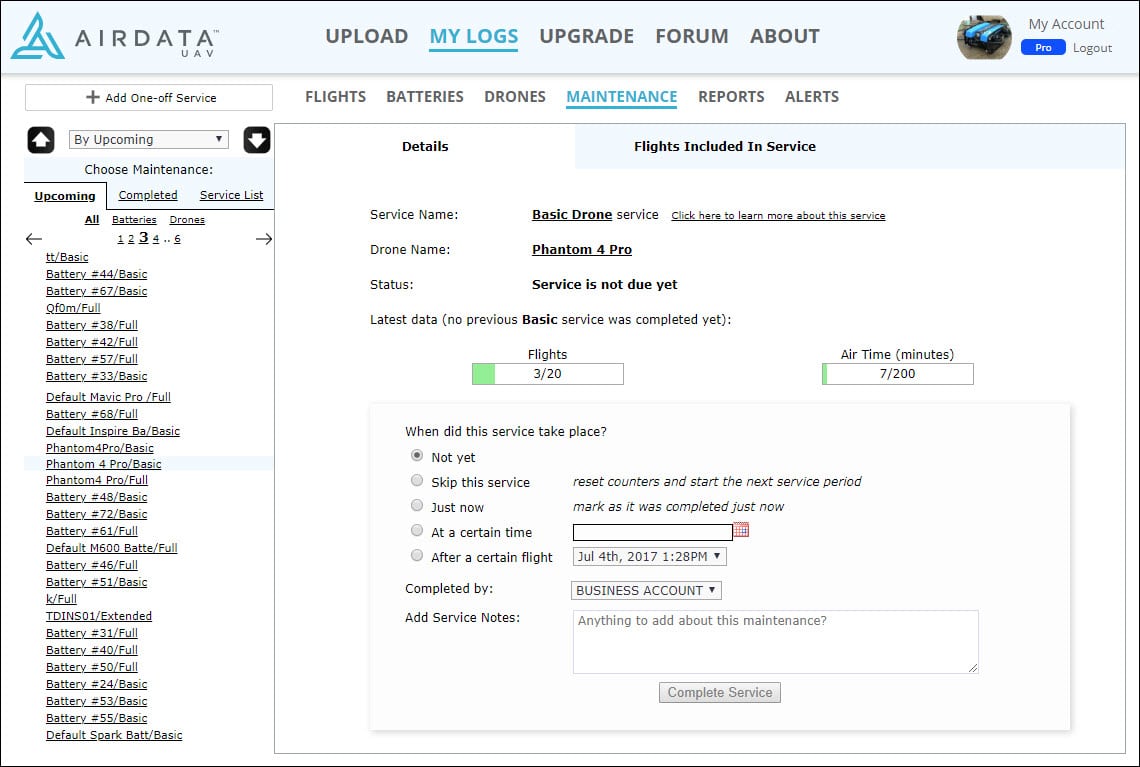1140x767 pixels.
Task: Open the Phantom 4 Pro drone name link
Action: pyautogui.click(x=582, y=249)
